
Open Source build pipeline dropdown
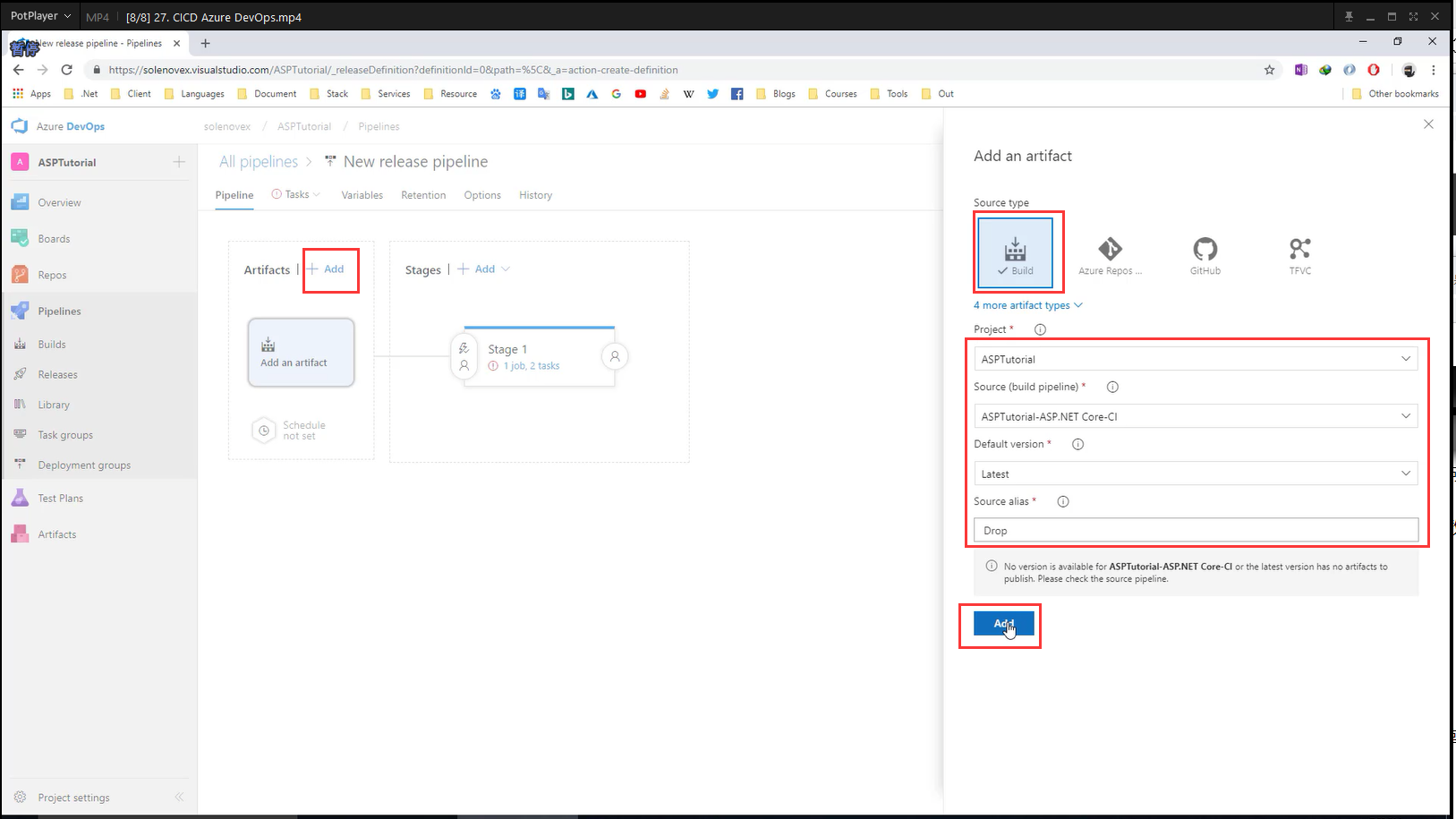tap(1196, 416)
